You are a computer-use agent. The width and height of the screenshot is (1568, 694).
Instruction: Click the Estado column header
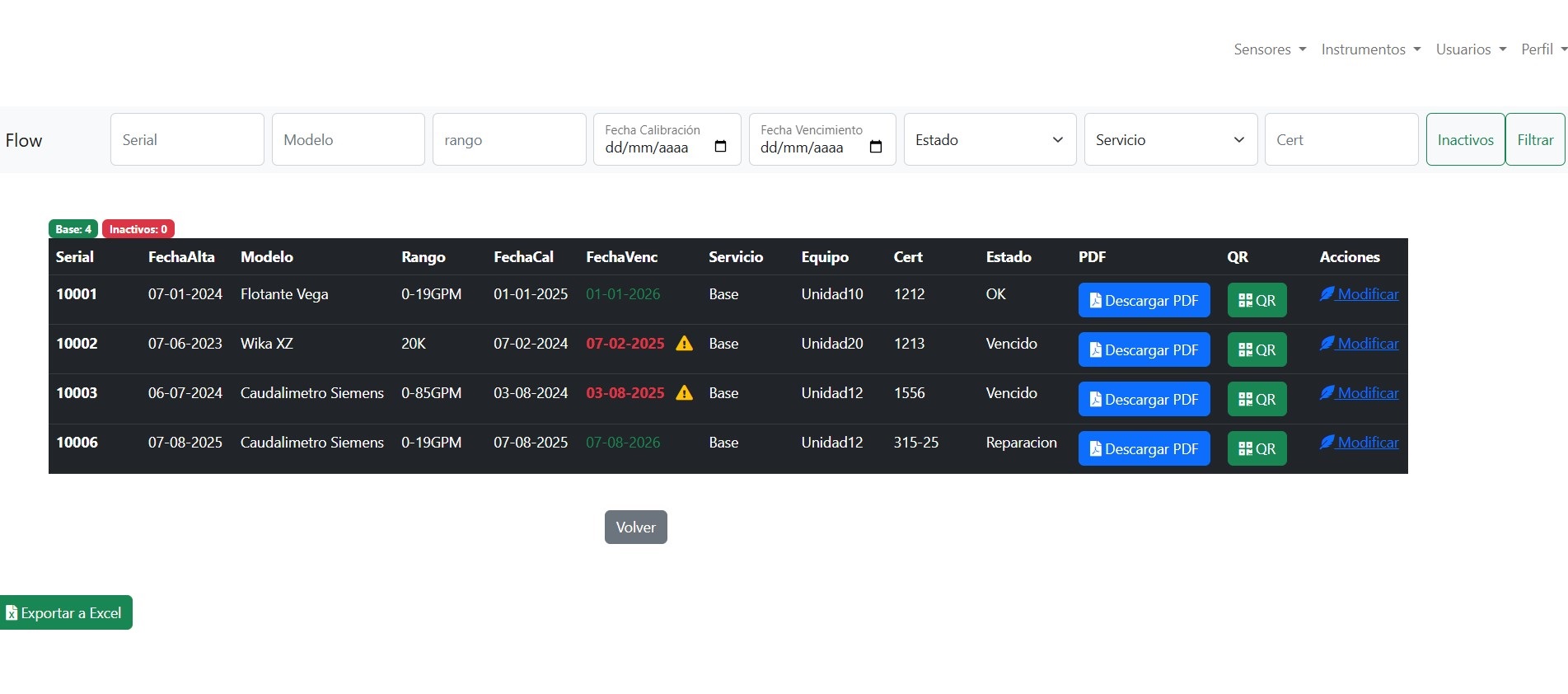click(x=1009, y=256)
